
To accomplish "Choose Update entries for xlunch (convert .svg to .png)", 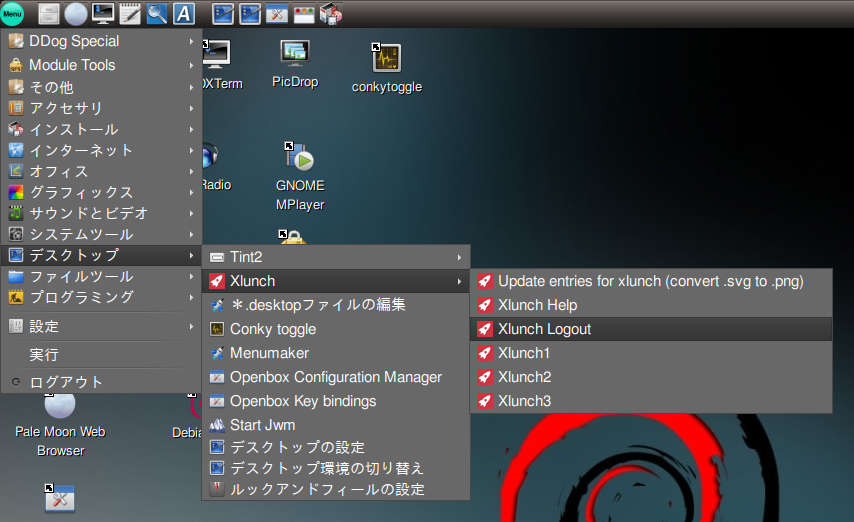I will point(651,281).
